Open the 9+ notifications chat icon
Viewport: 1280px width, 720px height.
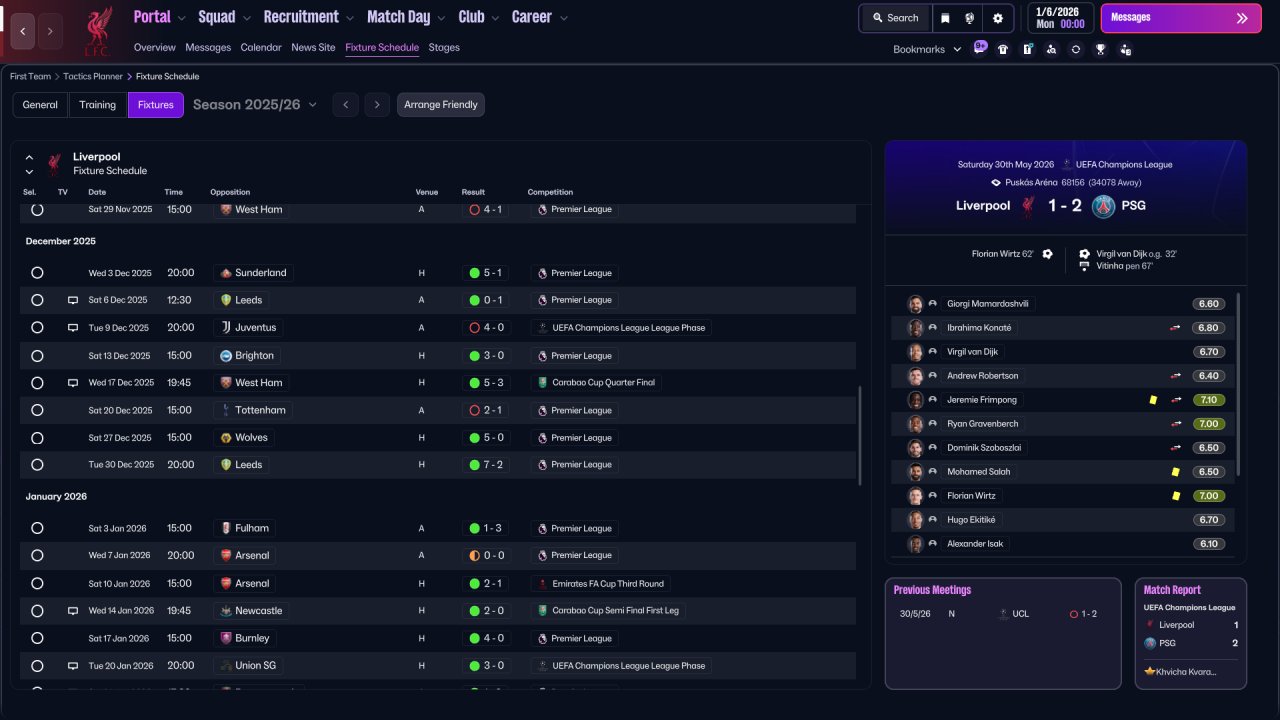click(980, 48)
